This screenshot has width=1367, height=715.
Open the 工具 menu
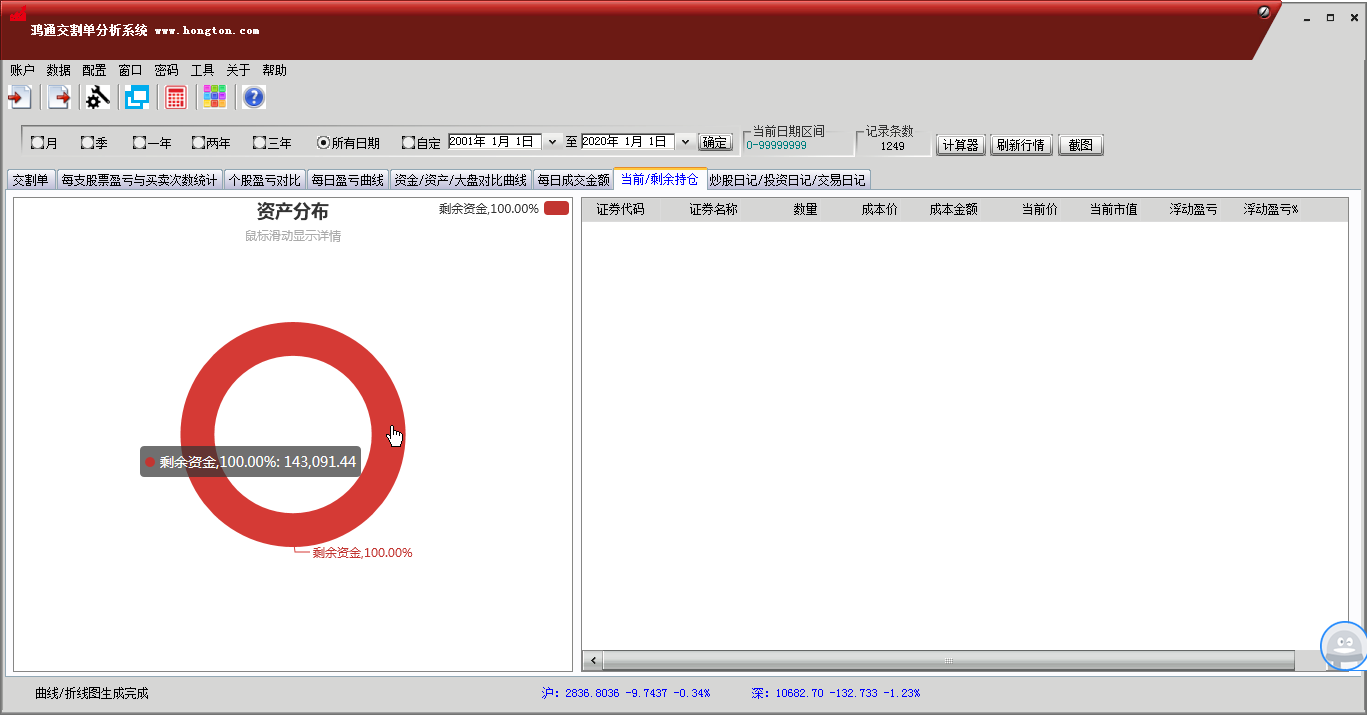(x=202, y=70)
